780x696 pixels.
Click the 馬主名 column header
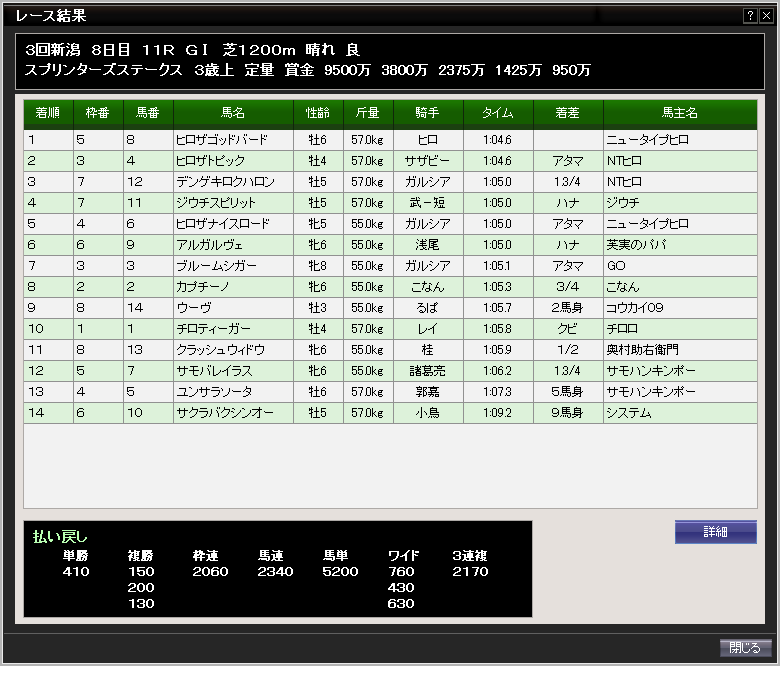pyautogui.click(x=680, y=114)
